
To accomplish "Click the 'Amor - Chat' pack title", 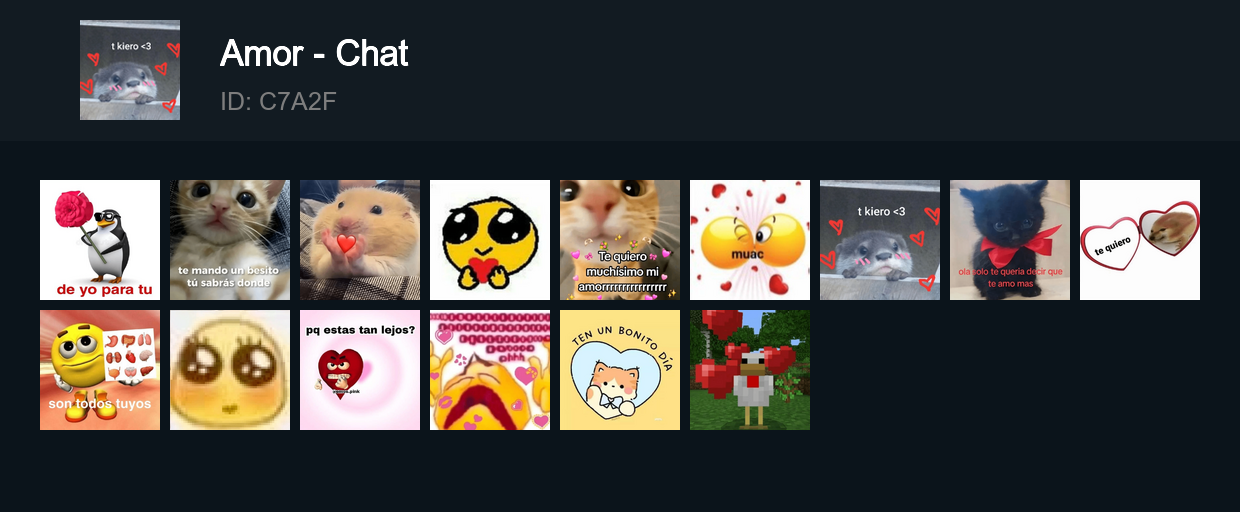I will 314,53.
